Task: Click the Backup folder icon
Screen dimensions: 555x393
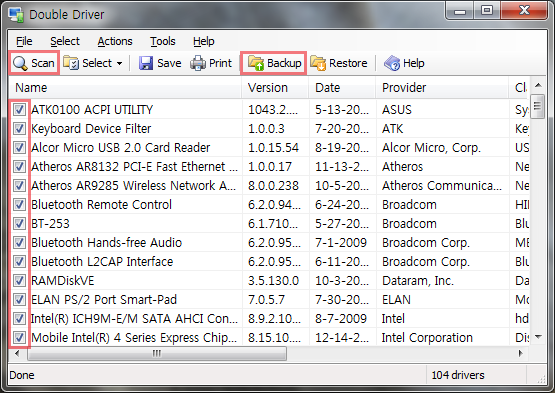Action: [256, 63]
